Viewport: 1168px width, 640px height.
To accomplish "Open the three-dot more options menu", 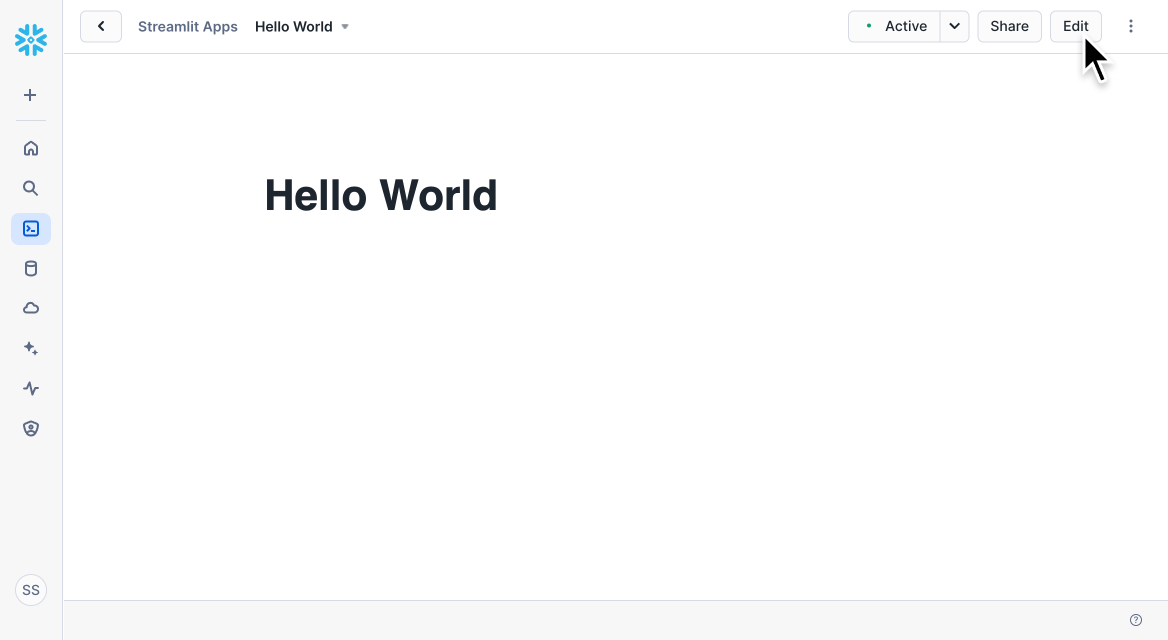I will pos(1131,26).
